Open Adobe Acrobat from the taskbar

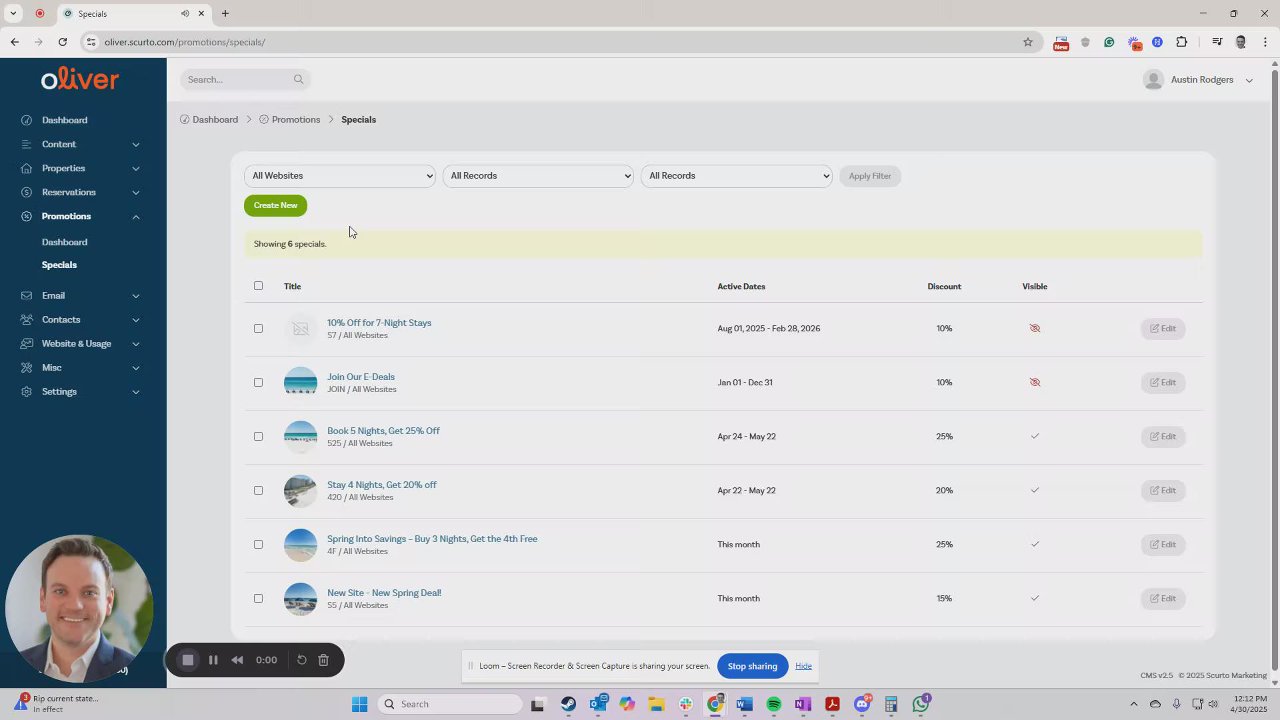(832, 704)
